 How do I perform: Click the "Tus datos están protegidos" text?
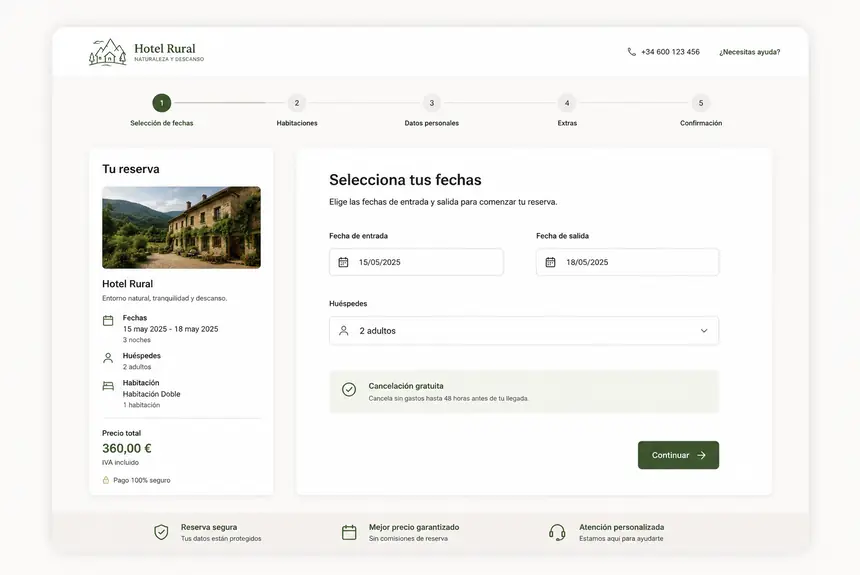(x=221, y=539)
